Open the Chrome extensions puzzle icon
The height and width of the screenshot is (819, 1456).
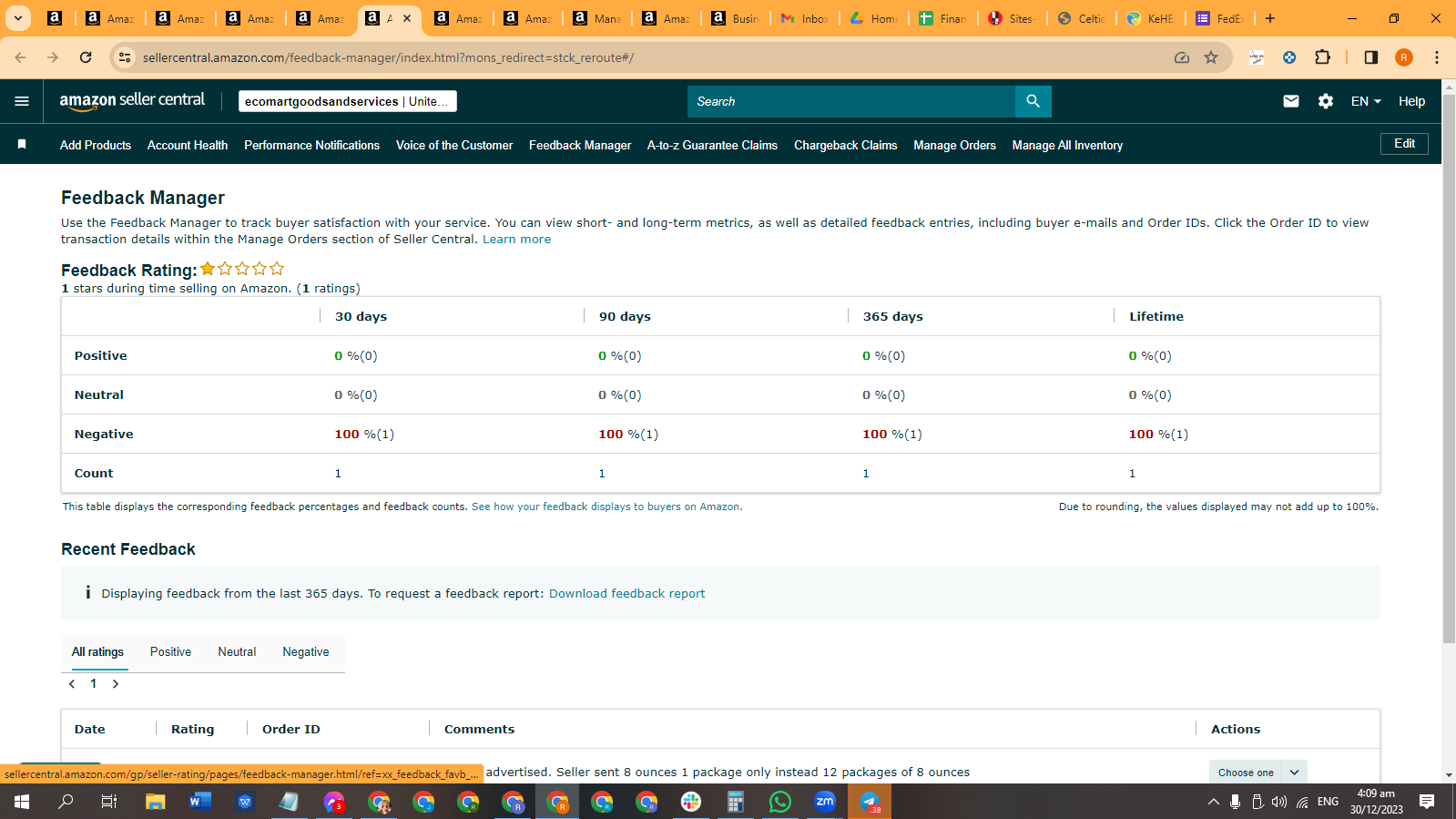coord(1323,57)
